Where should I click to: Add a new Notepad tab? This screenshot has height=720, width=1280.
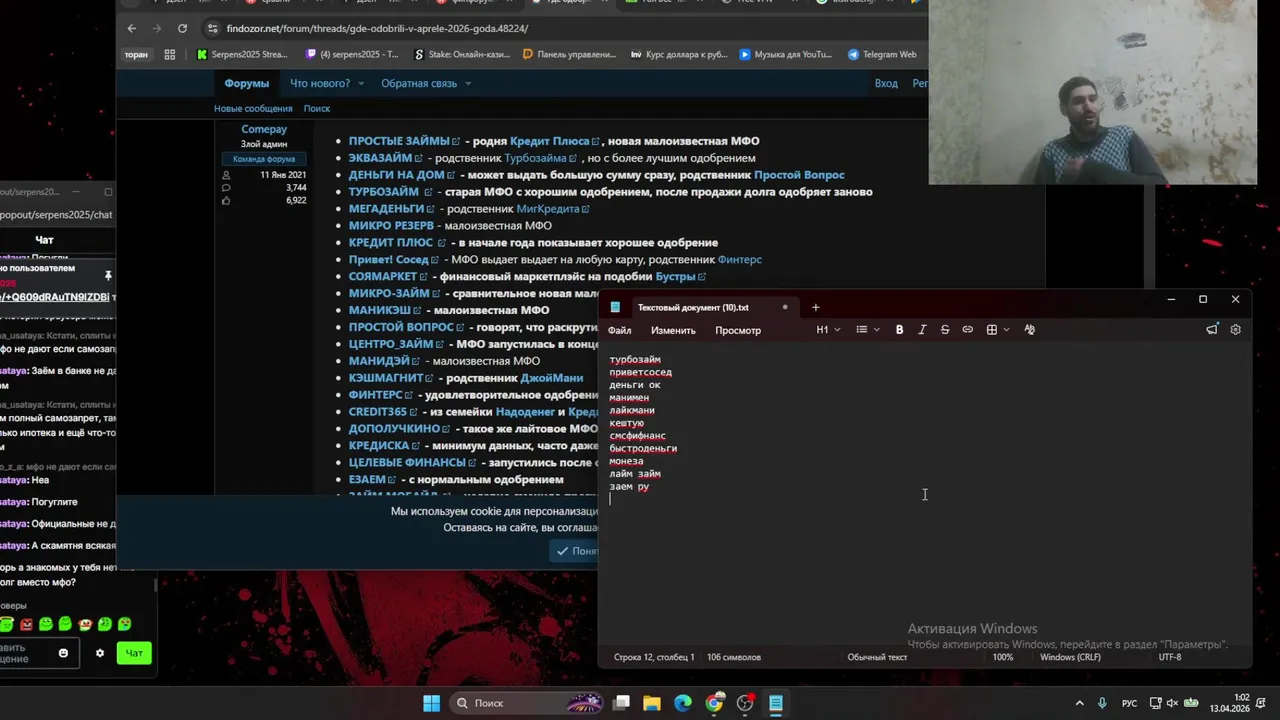coord(815,307)
